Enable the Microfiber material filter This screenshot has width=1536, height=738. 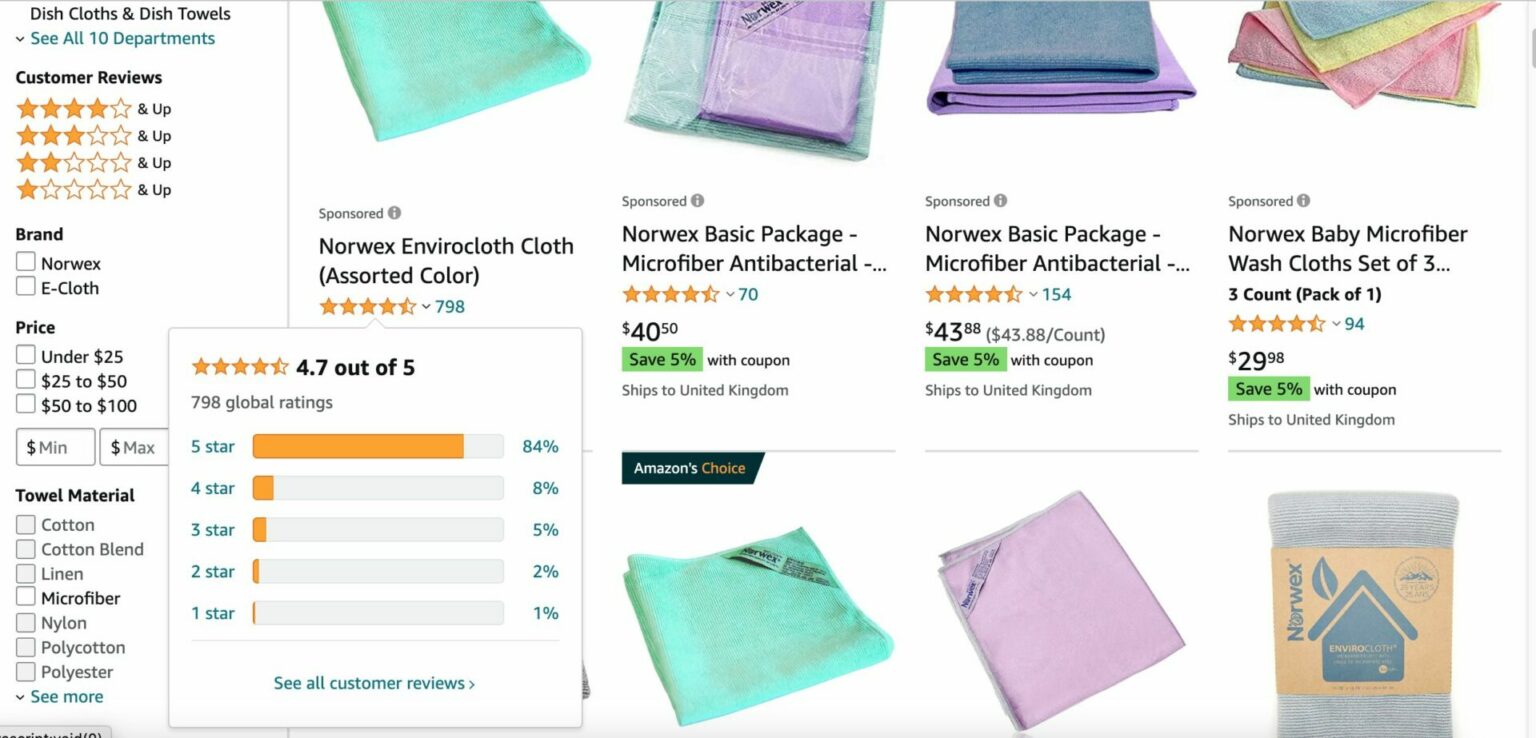(25, 597)
